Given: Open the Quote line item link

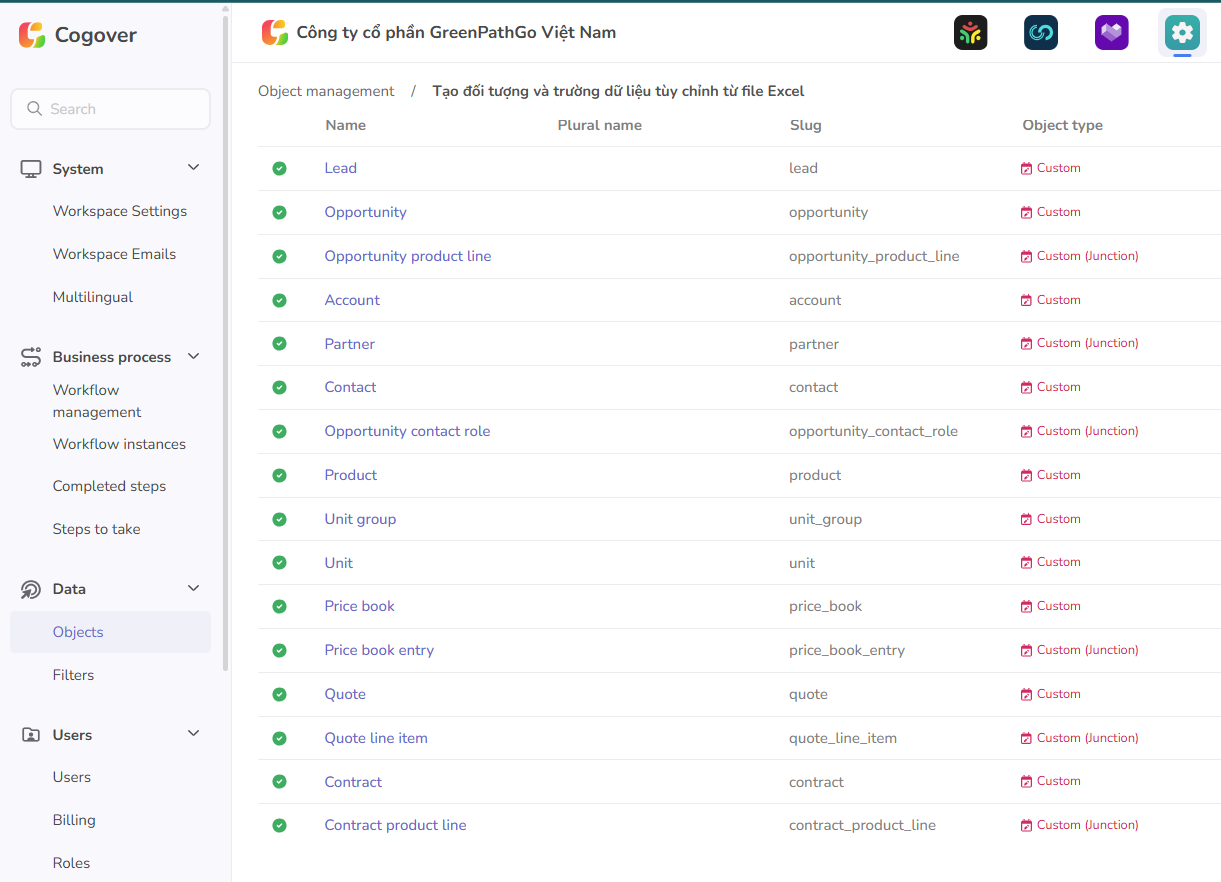Looking at the screenshot, I should (x=376, y=738).
